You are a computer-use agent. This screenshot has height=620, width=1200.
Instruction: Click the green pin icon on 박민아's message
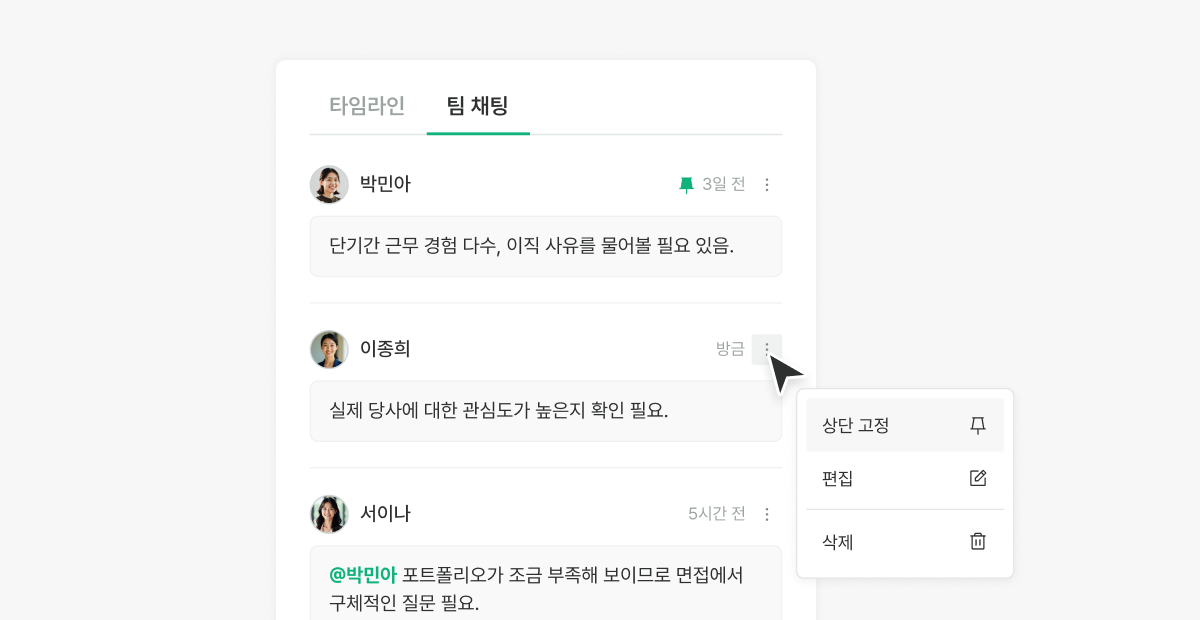[x=686, y=185]
